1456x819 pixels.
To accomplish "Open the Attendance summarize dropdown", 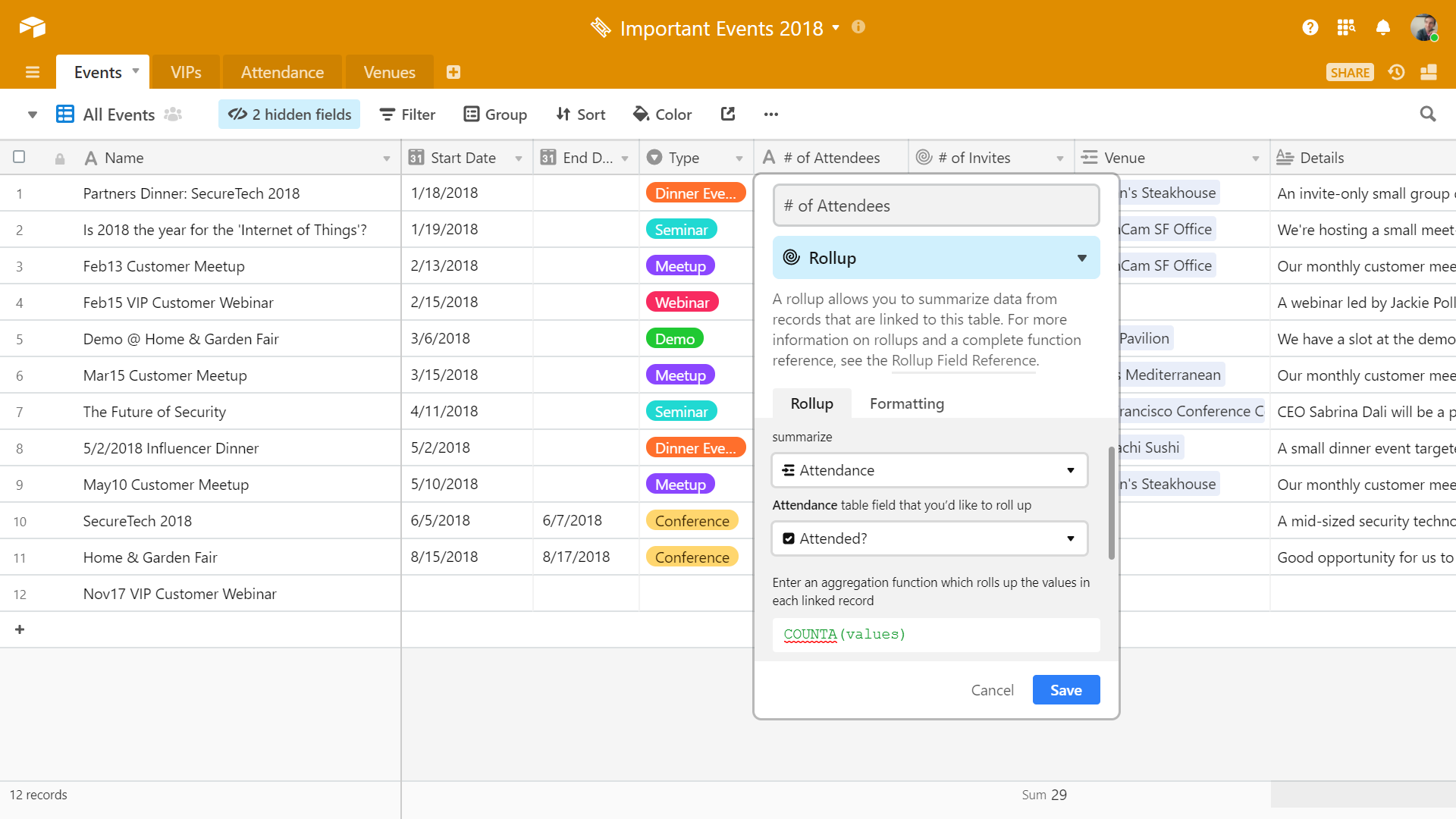I will [930, 470].
